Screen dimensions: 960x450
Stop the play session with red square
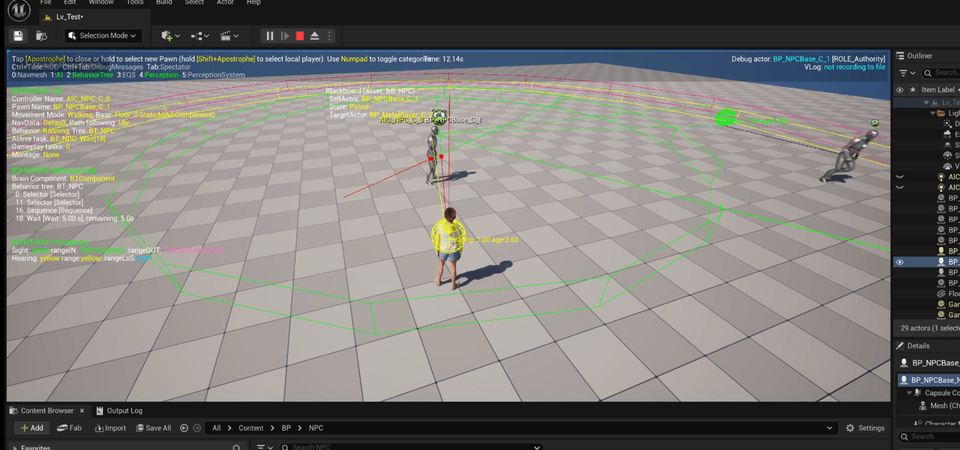(299, 36)
